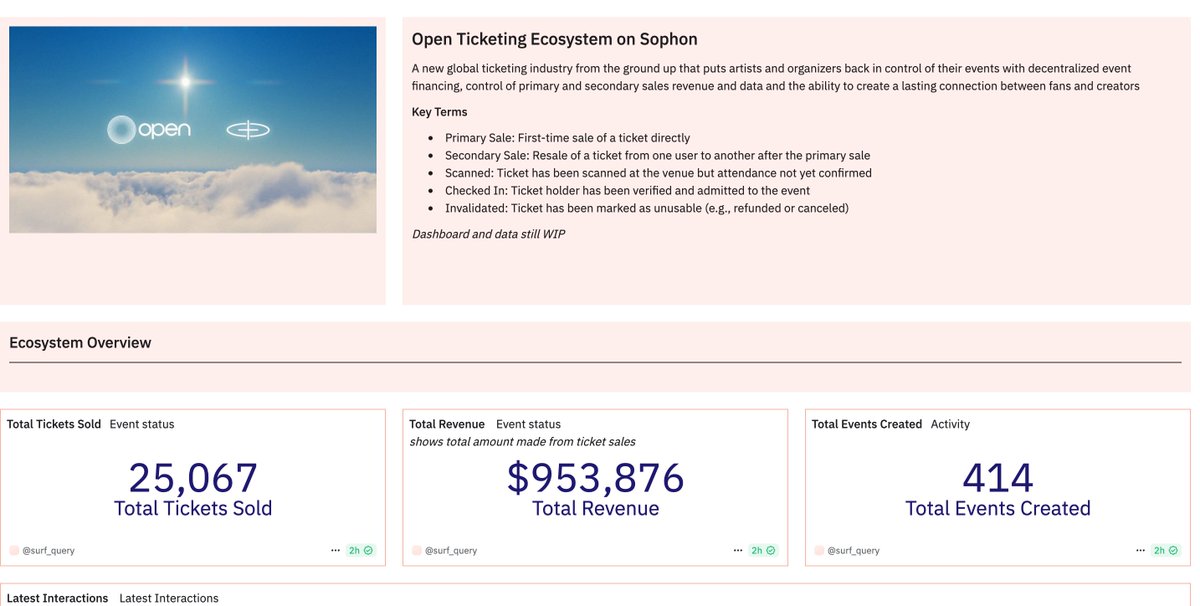Click the 25,067 tickets sold counter
Image resolution: width=1200 pixels, height=606 pixels.
(x=193, y=478)
